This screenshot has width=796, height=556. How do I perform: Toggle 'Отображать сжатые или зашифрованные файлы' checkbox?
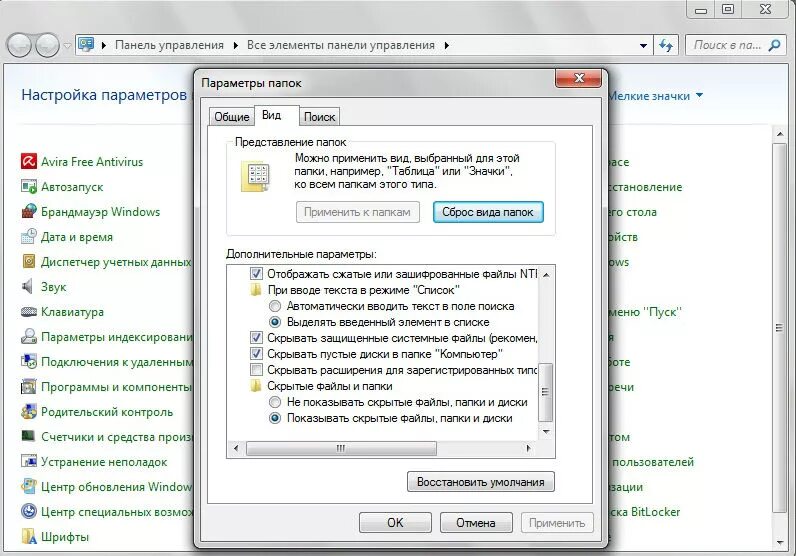256,274
